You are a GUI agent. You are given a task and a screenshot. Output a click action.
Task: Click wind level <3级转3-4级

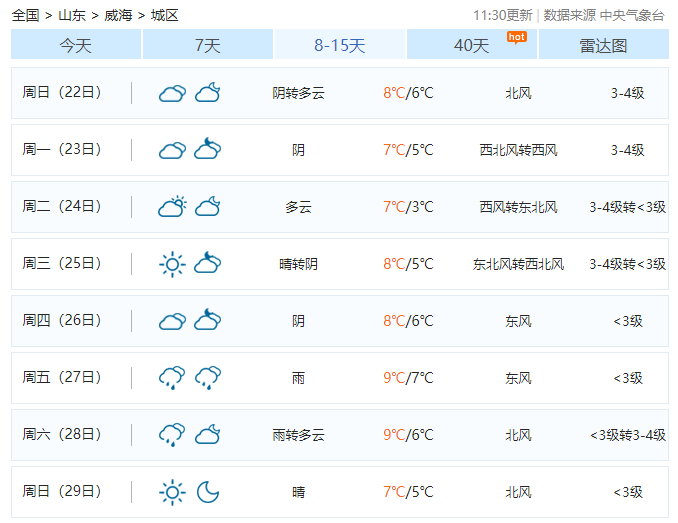628,435
